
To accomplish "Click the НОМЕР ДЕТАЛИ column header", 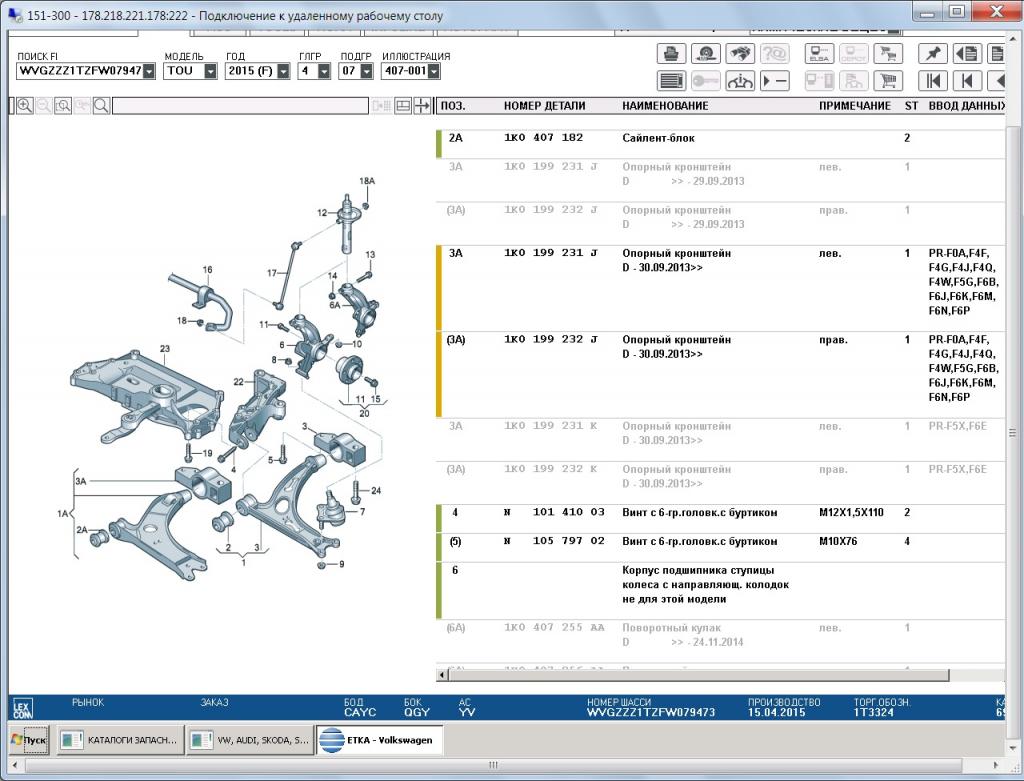I will 545,106.
